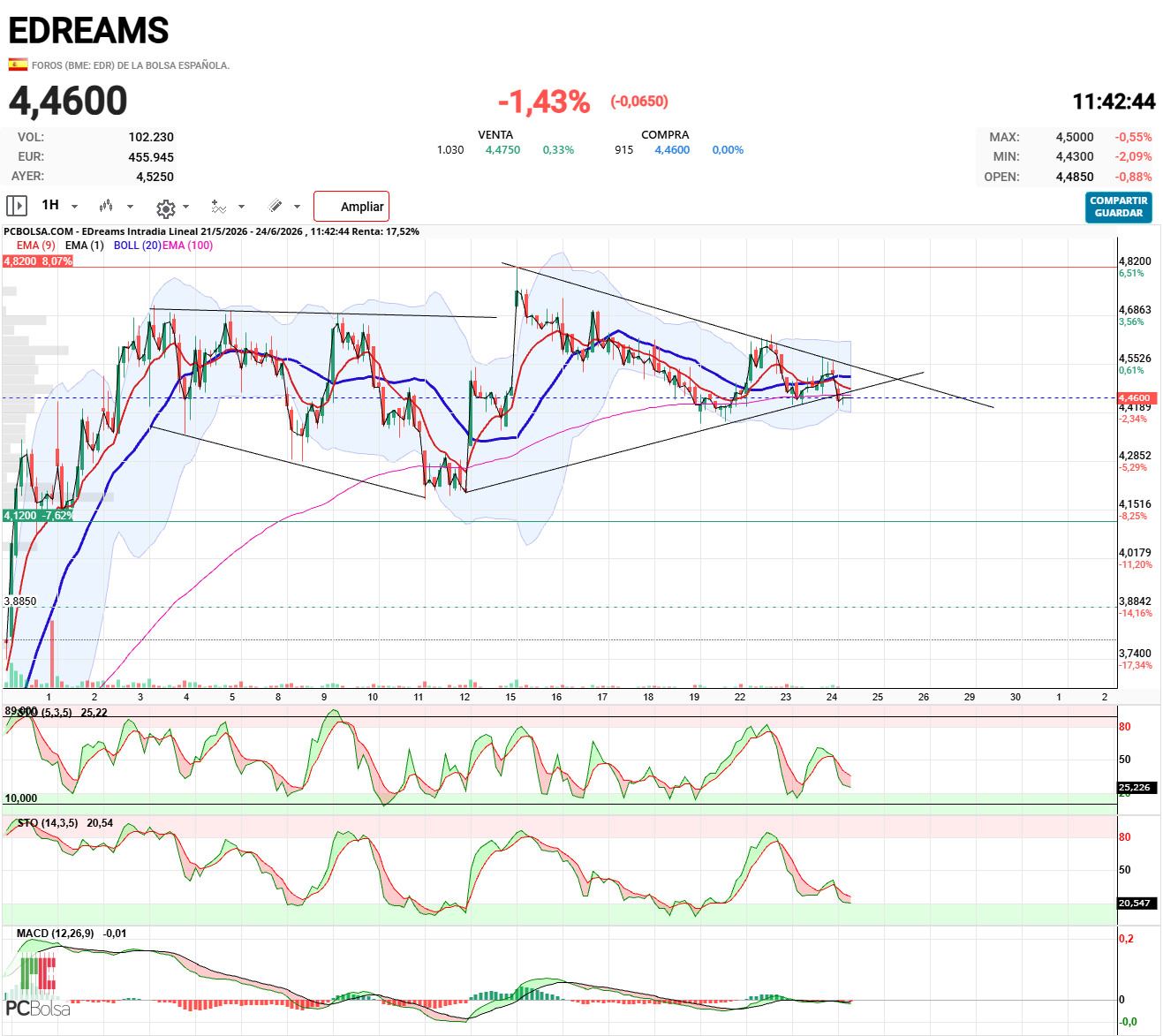The width and height of the screenshot is (1163, 1036).
Task: Click the 25,226 stochastic value badge
Action: (x=1135, y=787)
